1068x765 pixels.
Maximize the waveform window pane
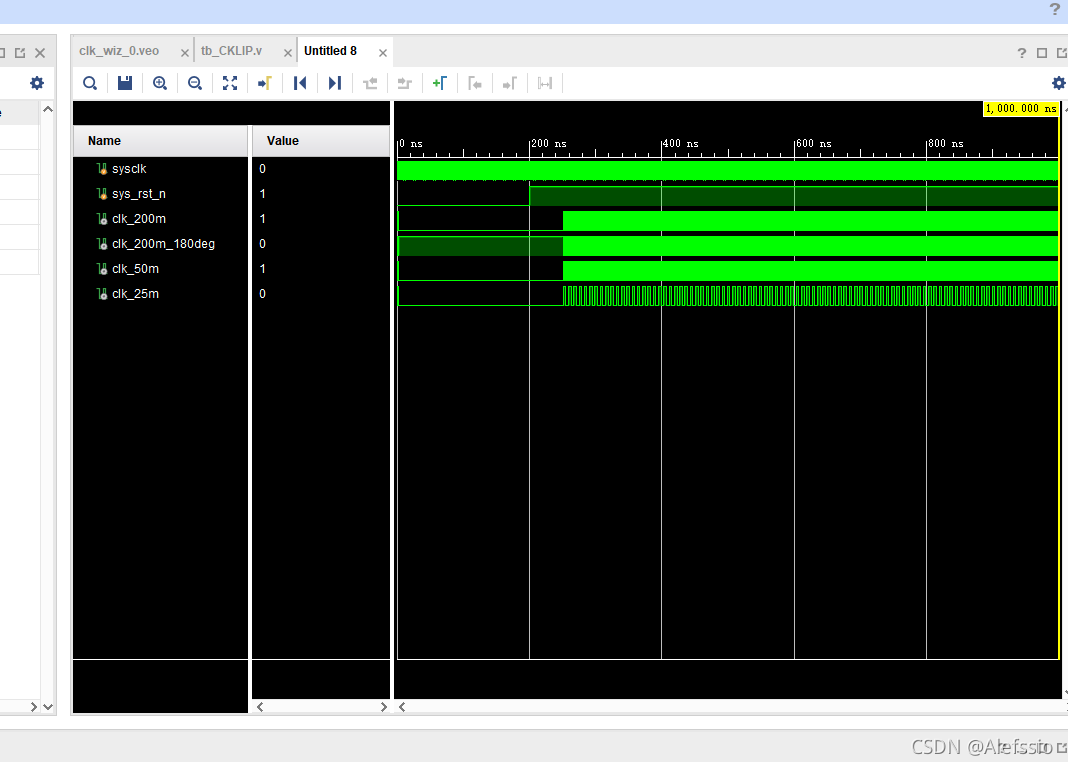pyautogui.click(x=1042, y=53)
